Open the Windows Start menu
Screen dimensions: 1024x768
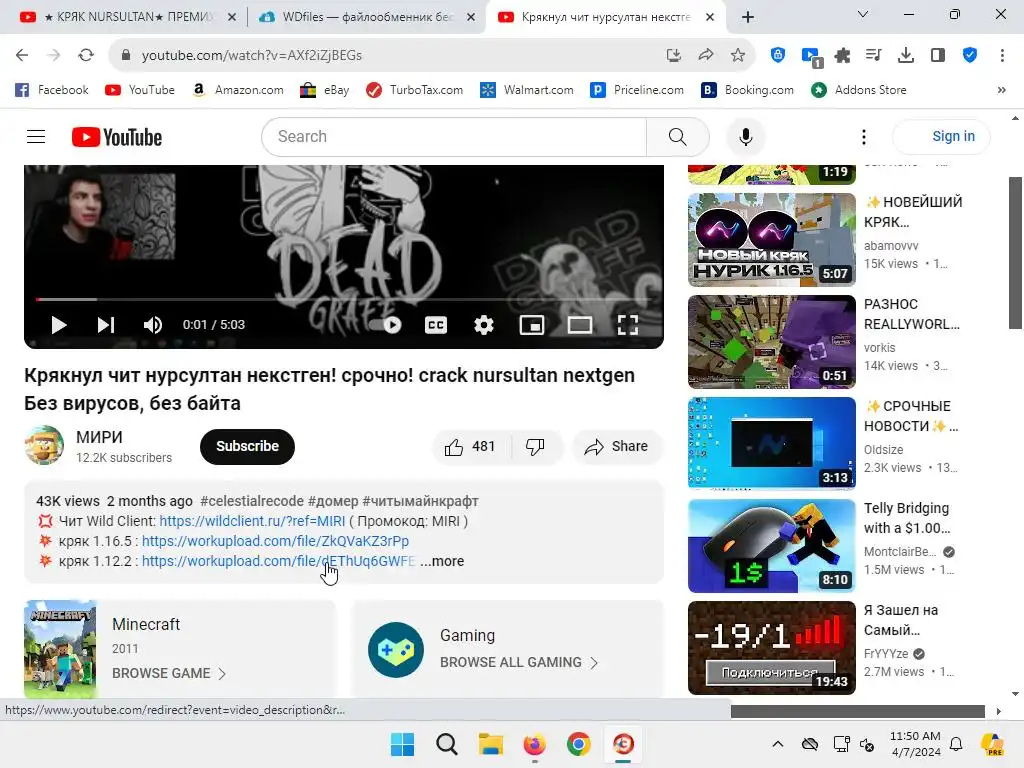pos(402,744)
